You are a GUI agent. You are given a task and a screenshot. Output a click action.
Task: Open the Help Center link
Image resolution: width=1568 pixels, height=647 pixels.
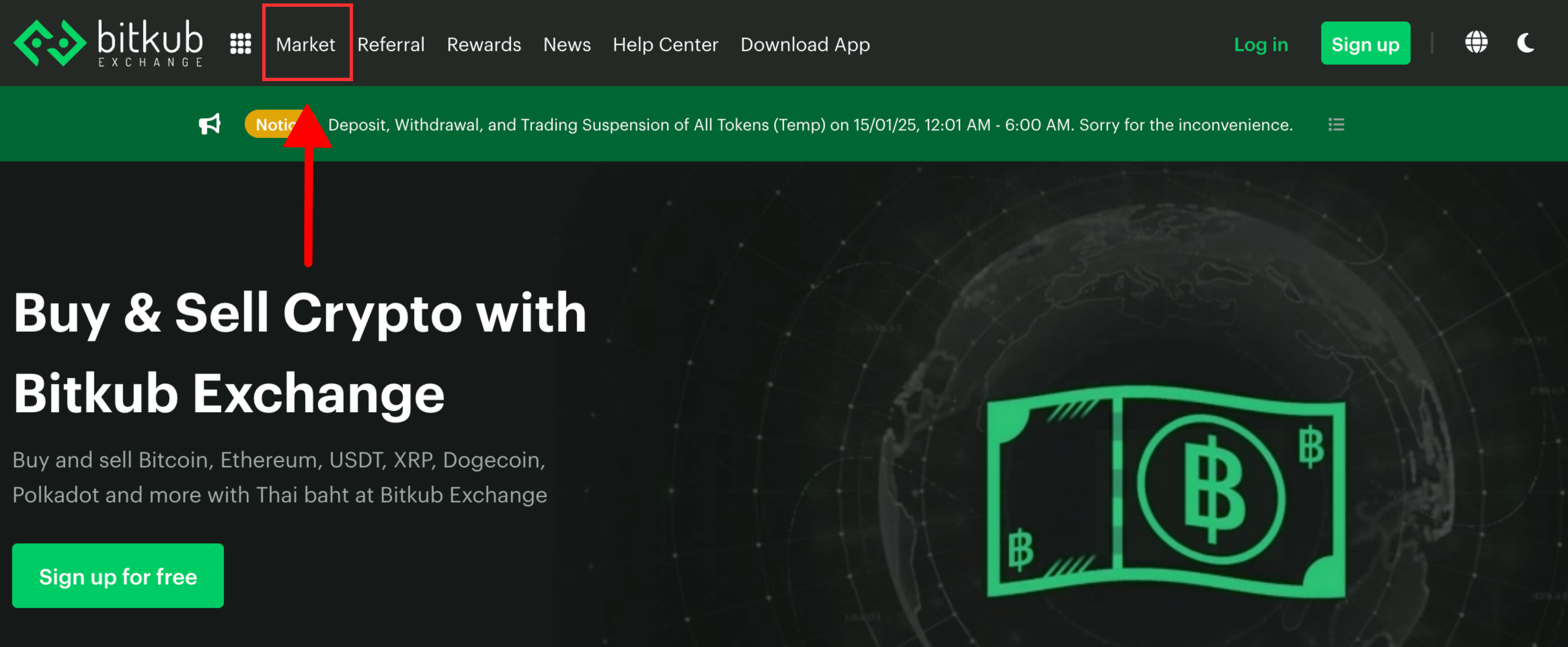[x=665, y=44]
